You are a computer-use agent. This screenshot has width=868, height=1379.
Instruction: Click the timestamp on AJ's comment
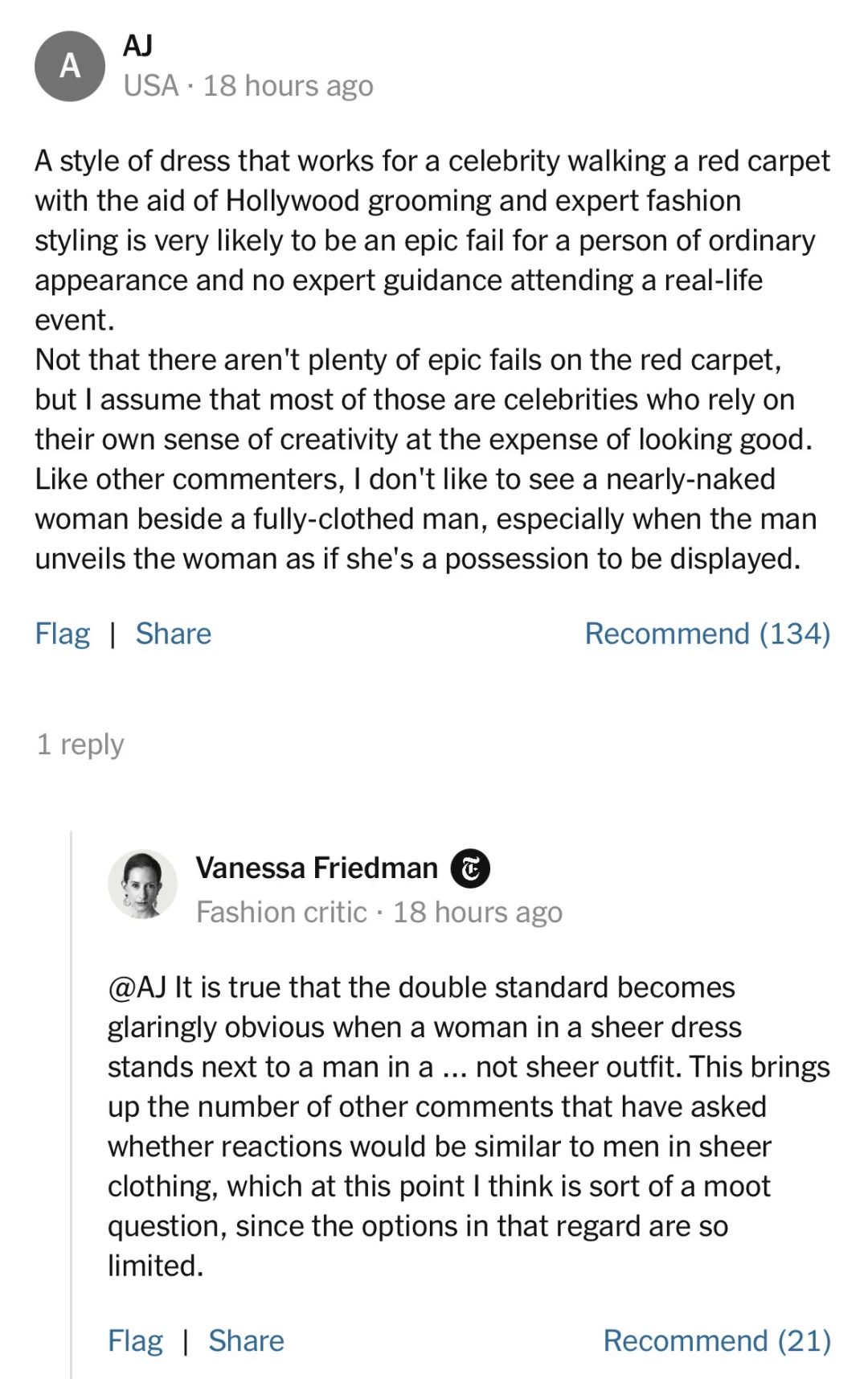click(x=288, y=86)
